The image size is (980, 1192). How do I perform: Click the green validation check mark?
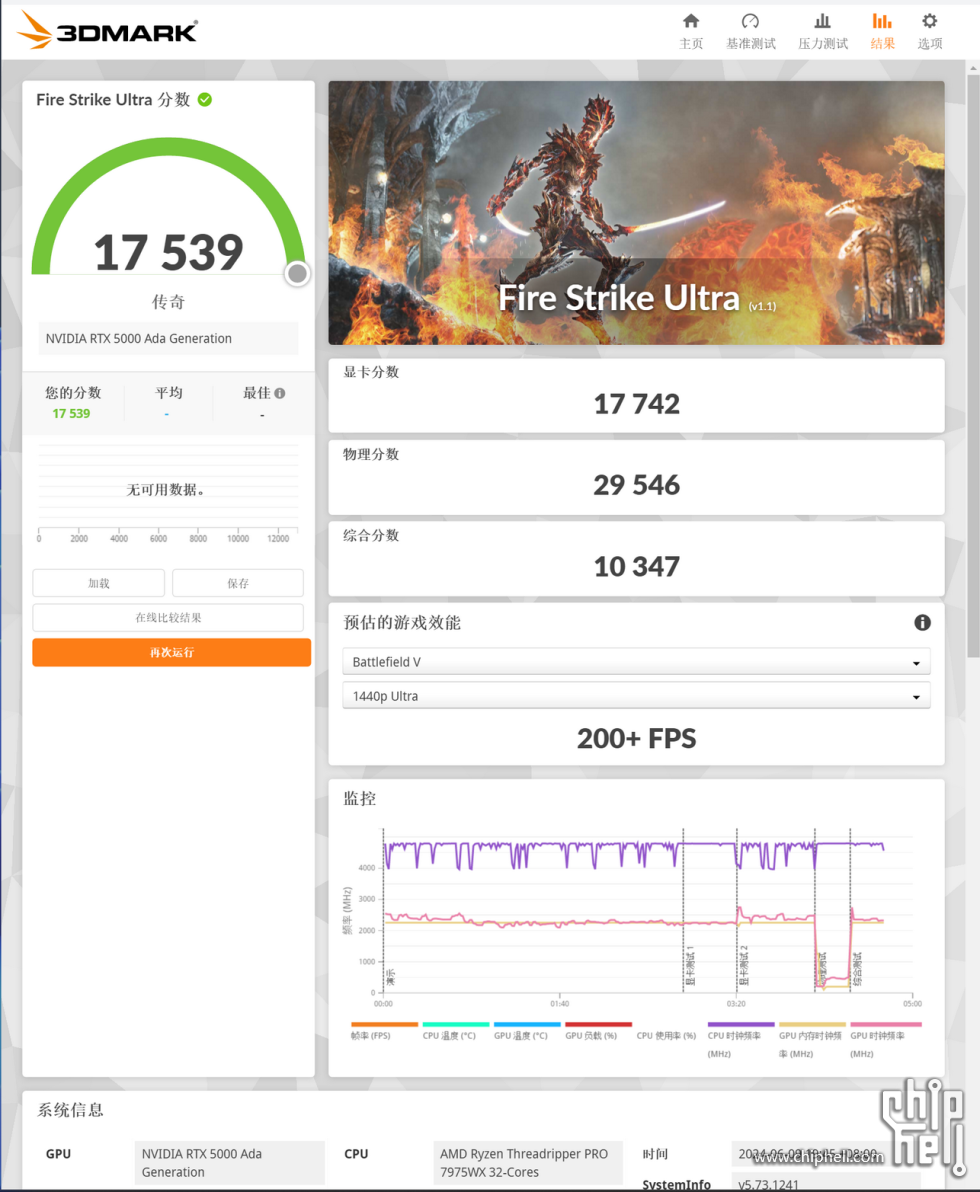[205, 100]
